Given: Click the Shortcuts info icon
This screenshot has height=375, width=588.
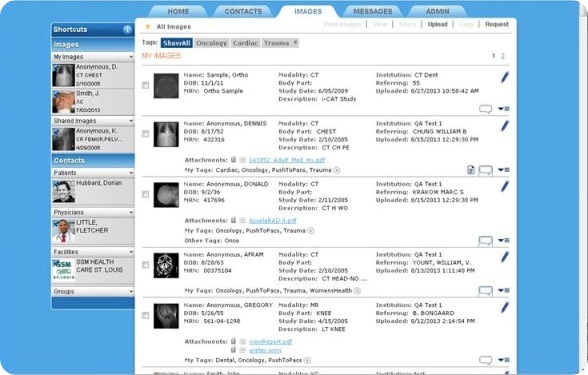Looking at the screenshot, I should click(x=127, y=29).
